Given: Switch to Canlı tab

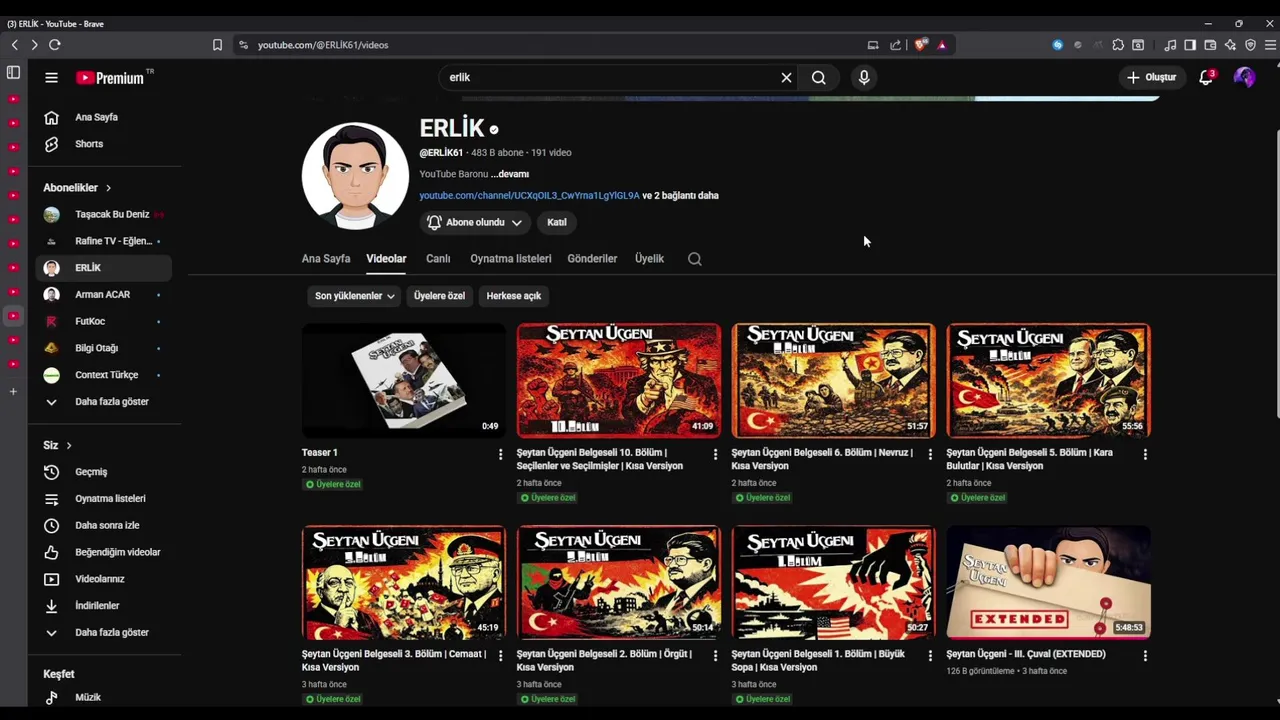Looking at the screenshot, I should (x=438, y=258).
